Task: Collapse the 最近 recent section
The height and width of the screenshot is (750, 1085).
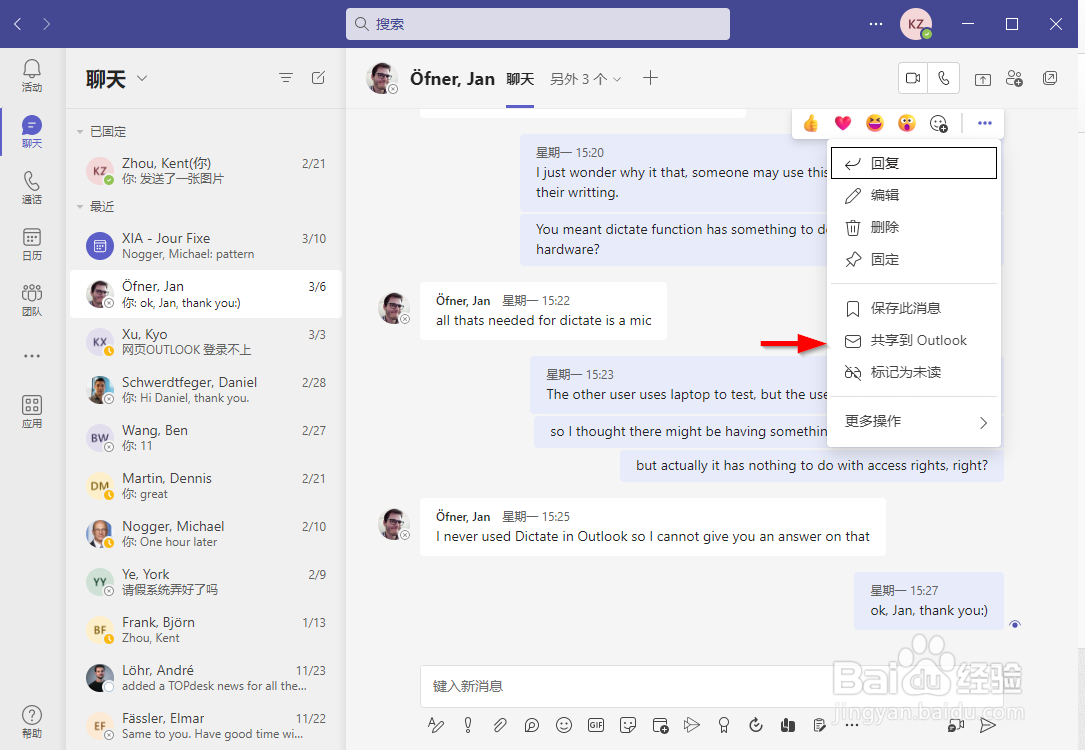Action: [80, 207]
